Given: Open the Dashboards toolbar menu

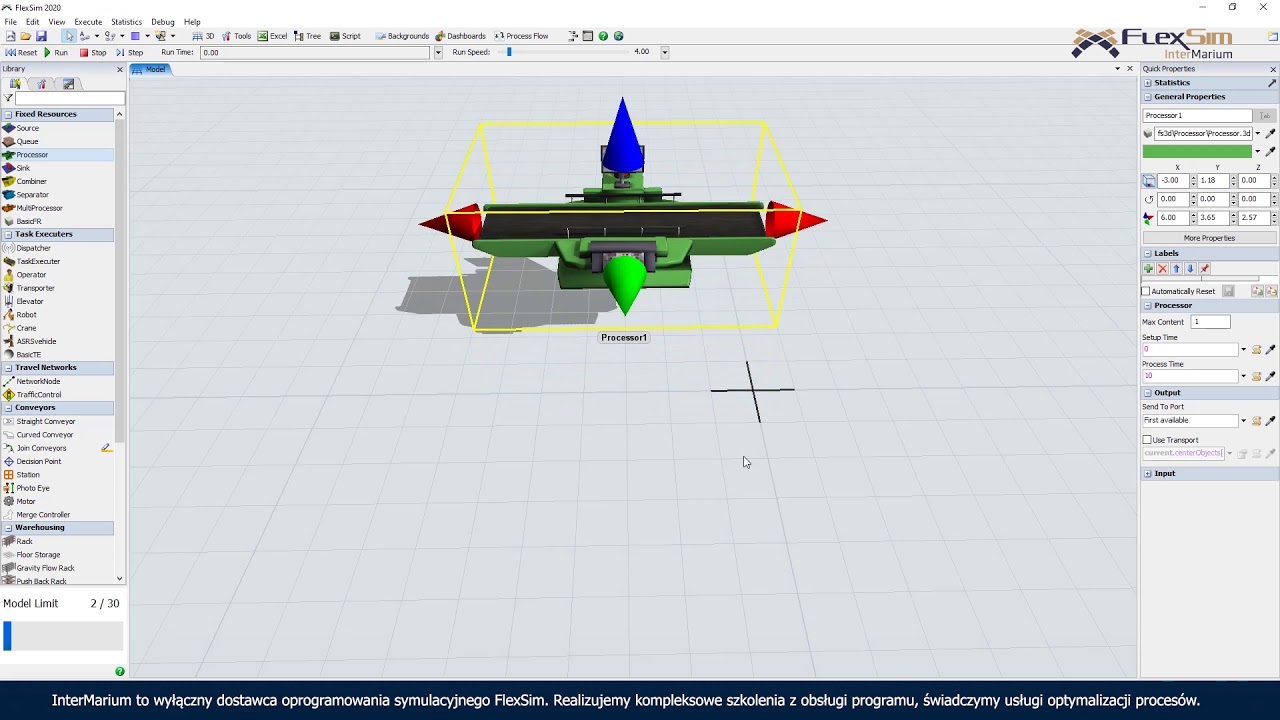Looking at the screenshot, I should click(x=460, y=36).
